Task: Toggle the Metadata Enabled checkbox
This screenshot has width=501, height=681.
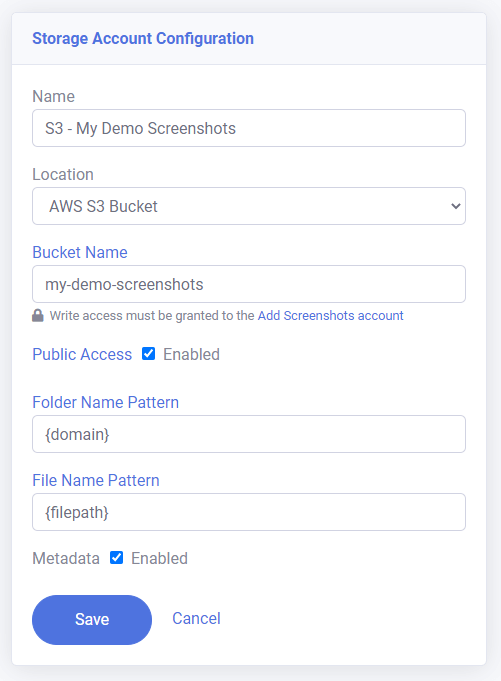Action: pos(116,558)
